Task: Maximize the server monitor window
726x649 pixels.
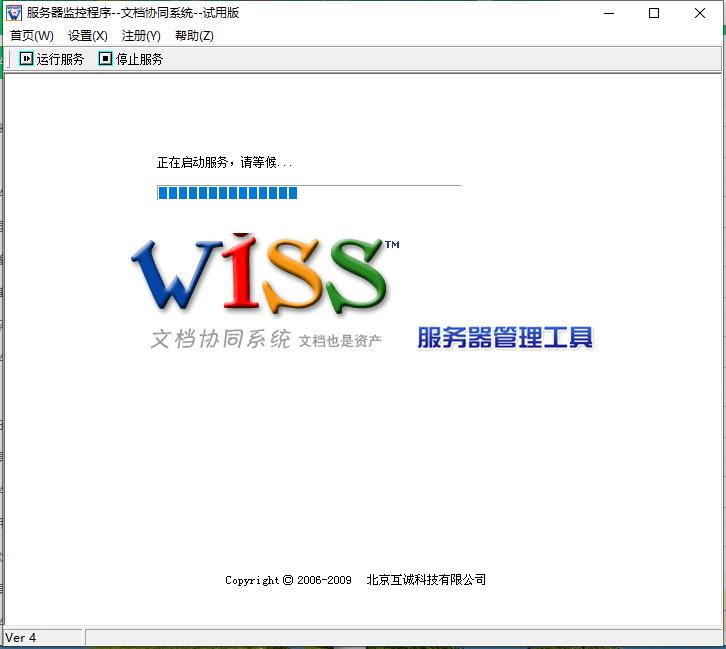Action: 654,13
